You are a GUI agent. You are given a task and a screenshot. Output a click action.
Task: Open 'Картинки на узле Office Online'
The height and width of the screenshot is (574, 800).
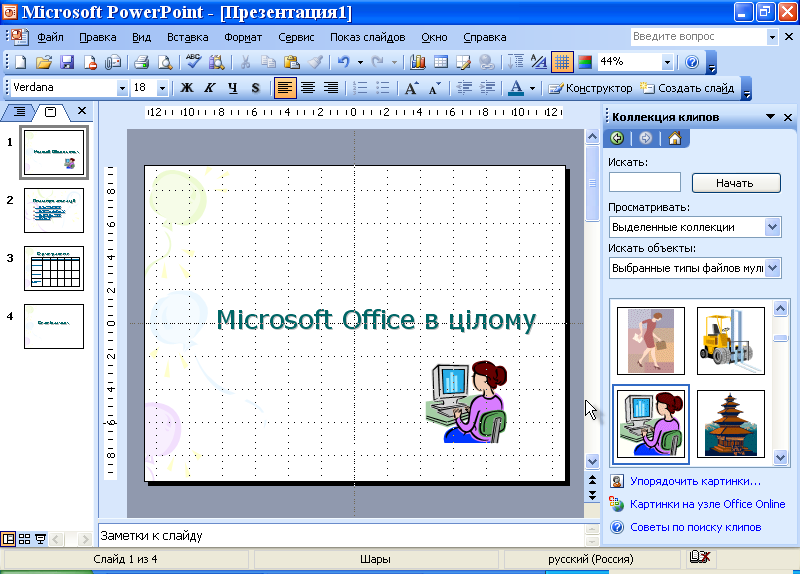(x=707, y=504)
